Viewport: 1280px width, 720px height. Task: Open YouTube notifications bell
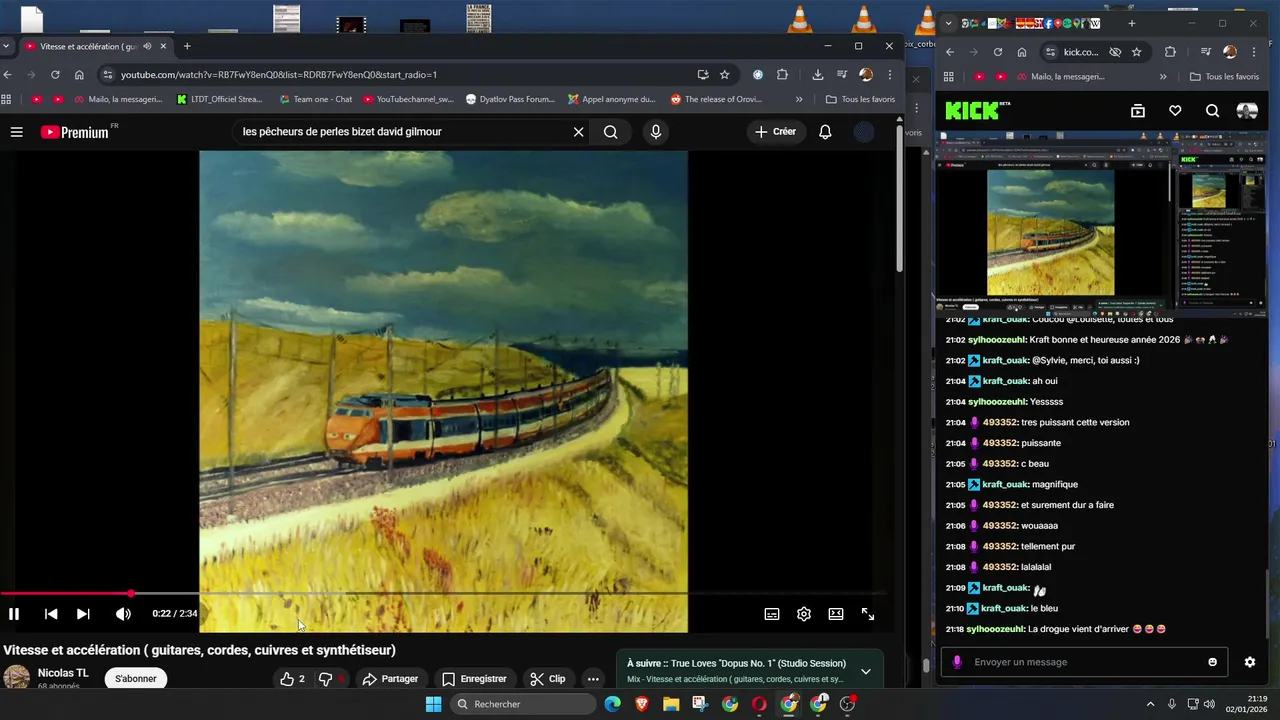825,132
